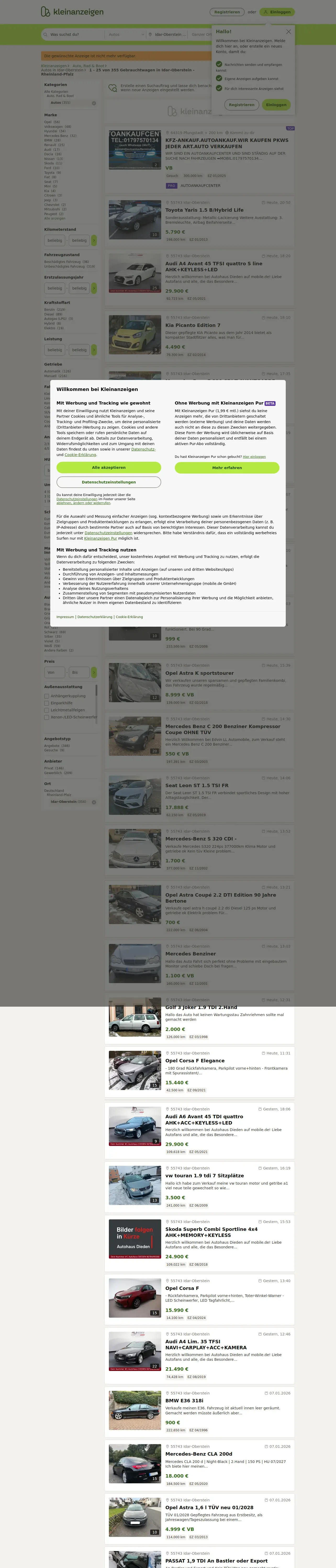Select Gesuche (9) under Angebotstyp

[54, 750]
